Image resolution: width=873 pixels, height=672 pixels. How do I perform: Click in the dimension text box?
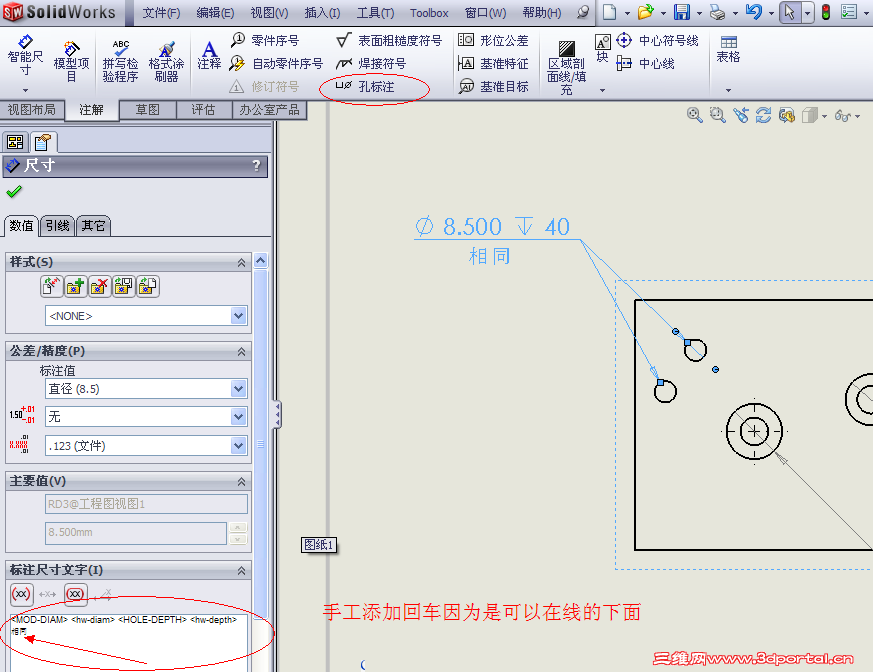coord(129,642)
